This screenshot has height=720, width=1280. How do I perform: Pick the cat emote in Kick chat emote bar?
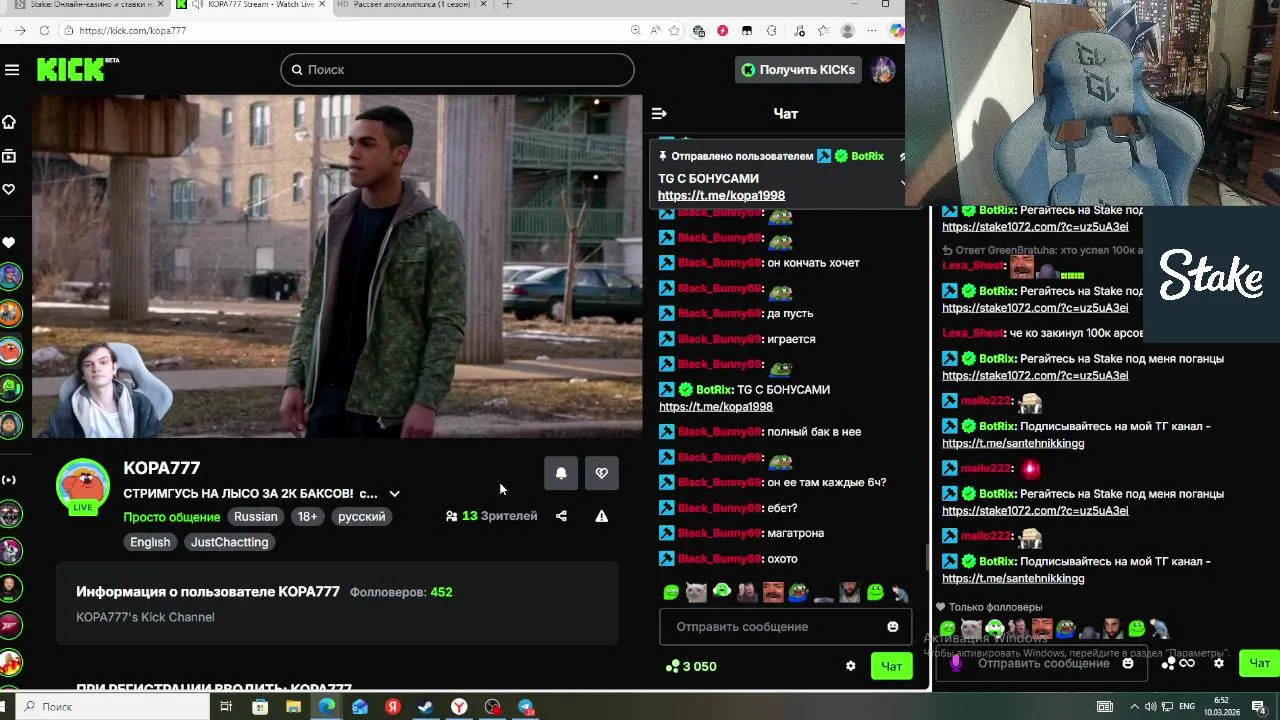coord(696,592)
